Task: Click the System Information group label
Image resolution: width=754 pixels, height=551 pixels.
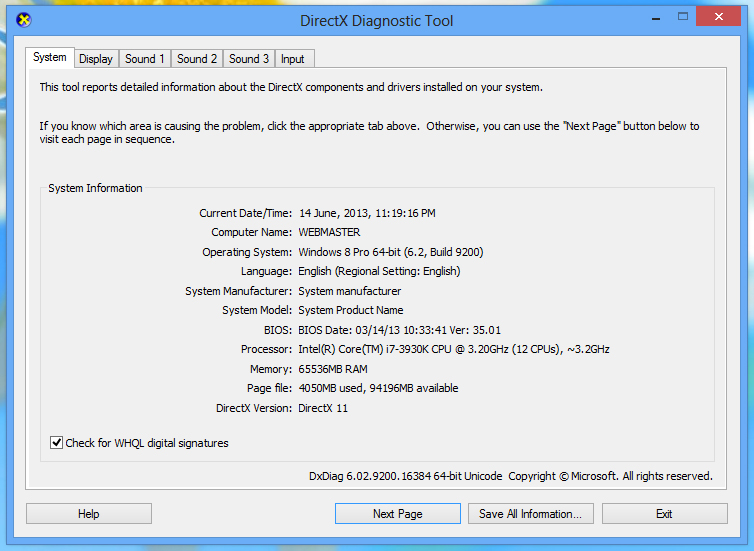Action: 95,188
